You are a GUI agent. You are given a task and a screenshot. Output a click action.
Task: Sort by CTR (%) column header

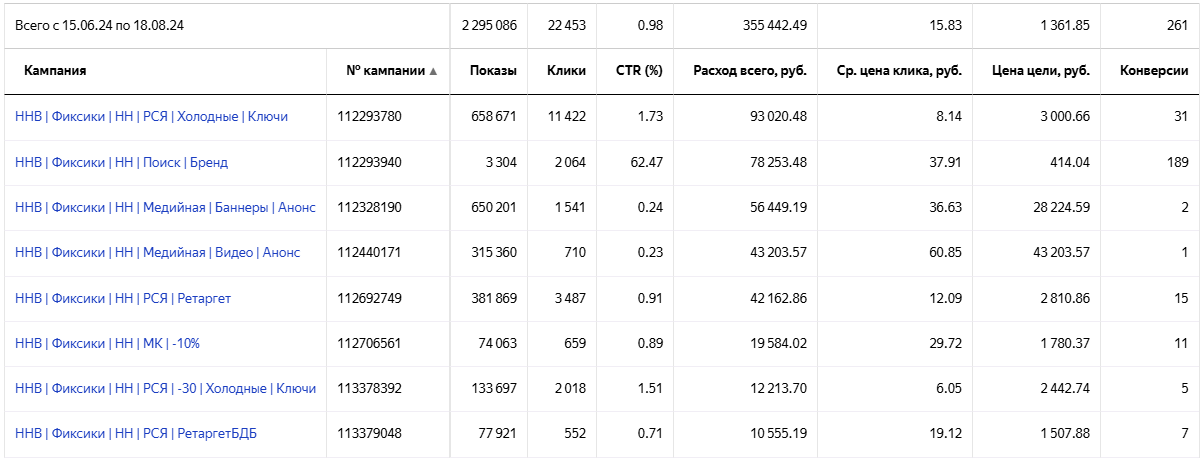click(x=639, y=72)
